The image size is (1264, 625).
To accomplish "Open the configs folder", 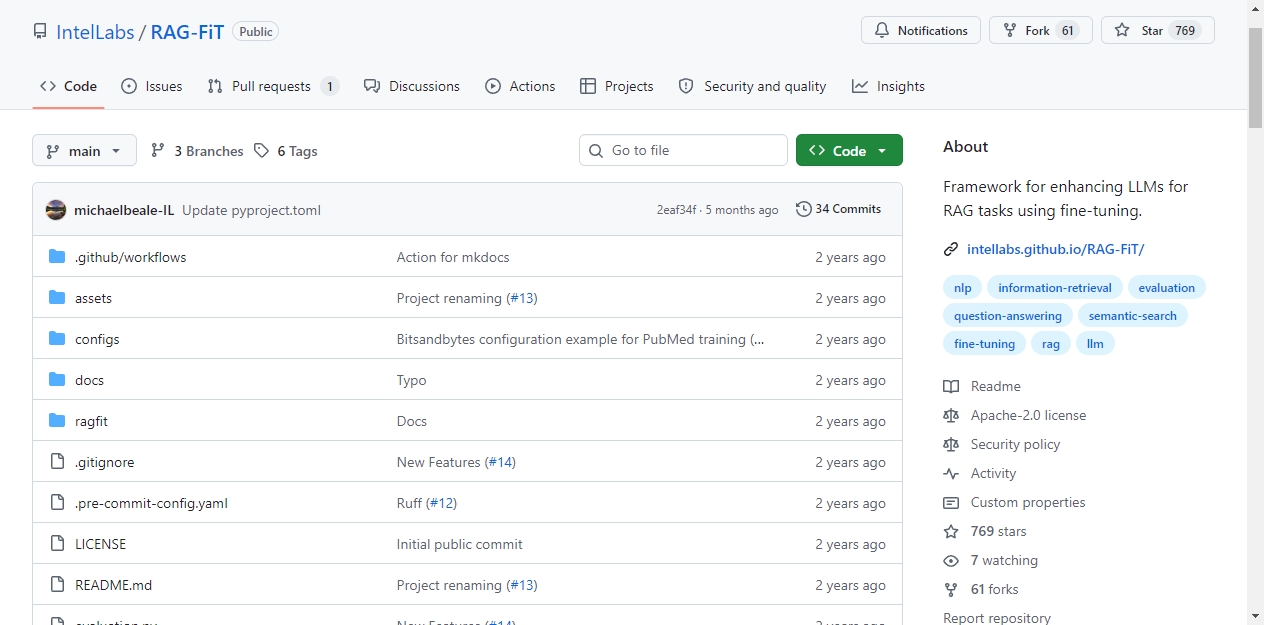I will 97,339.
